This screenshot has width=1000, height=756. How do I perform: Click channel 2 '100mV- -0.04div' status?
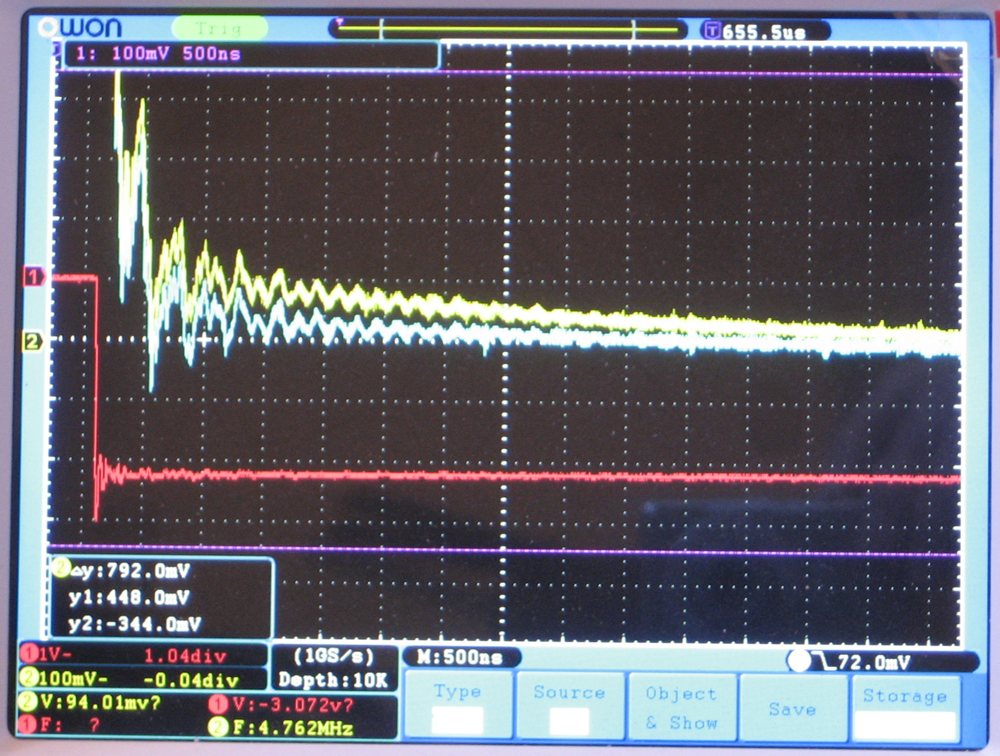point(142,679)
